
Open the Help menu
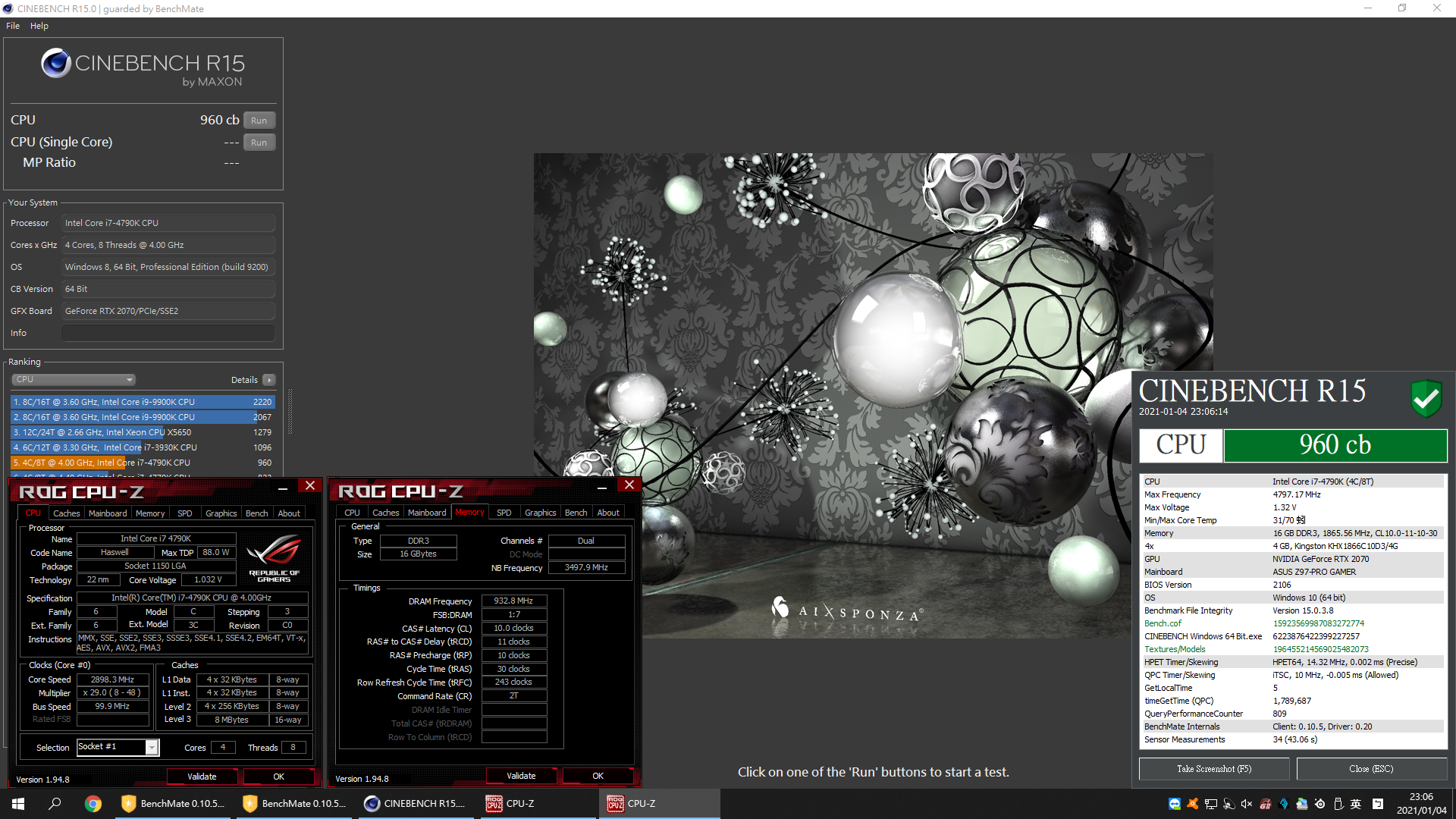click(x=39, y=26)
